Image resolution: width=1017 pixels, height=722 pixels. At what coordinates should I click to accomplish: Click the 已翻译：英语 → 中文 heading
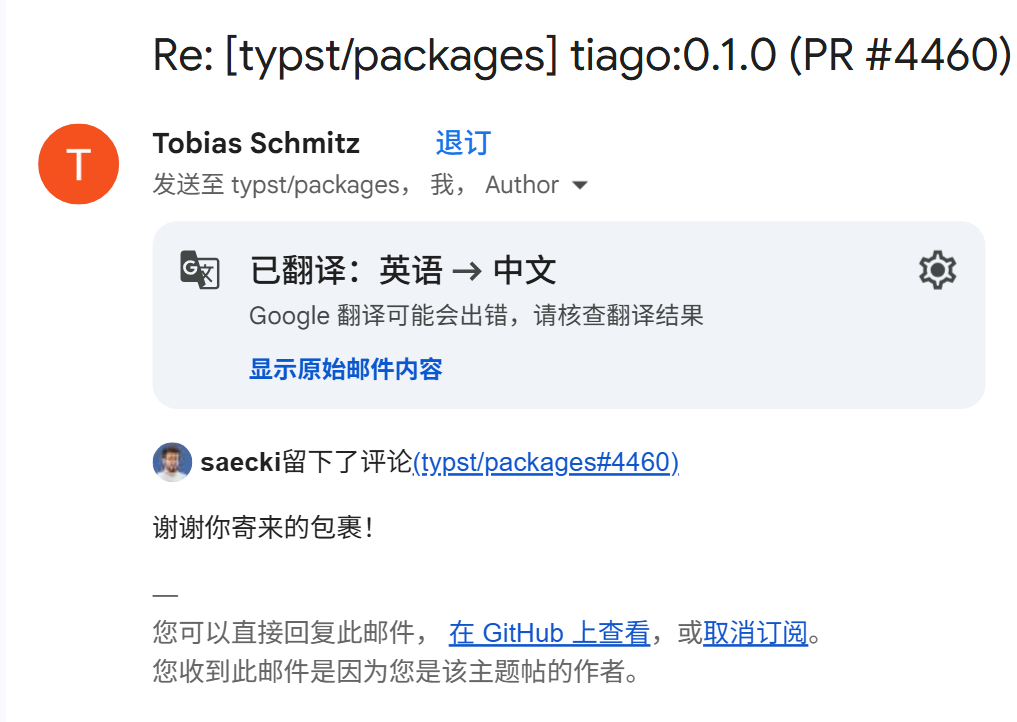403,270
